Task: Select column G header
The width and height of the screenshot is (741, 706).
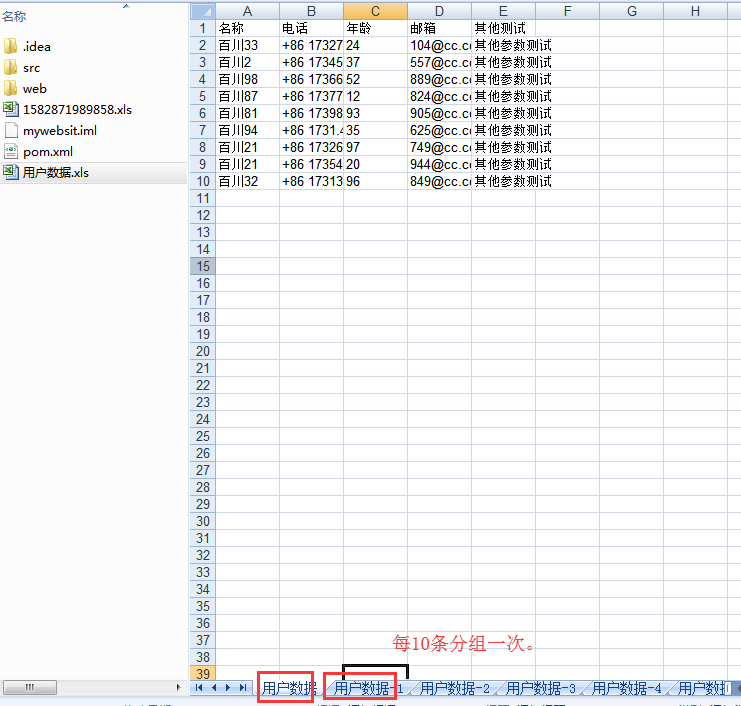Action: [631, 11]
